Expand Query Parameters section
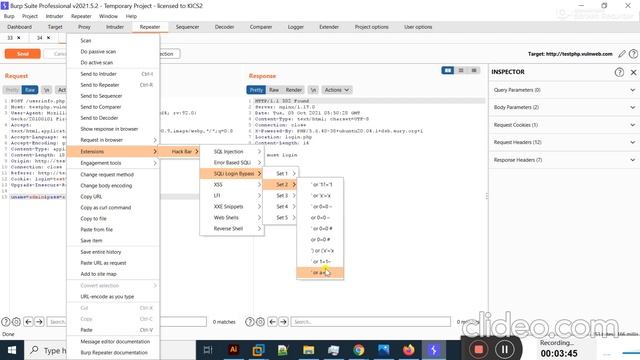Screen dimensions: 640x360 [x=564, y=90]
